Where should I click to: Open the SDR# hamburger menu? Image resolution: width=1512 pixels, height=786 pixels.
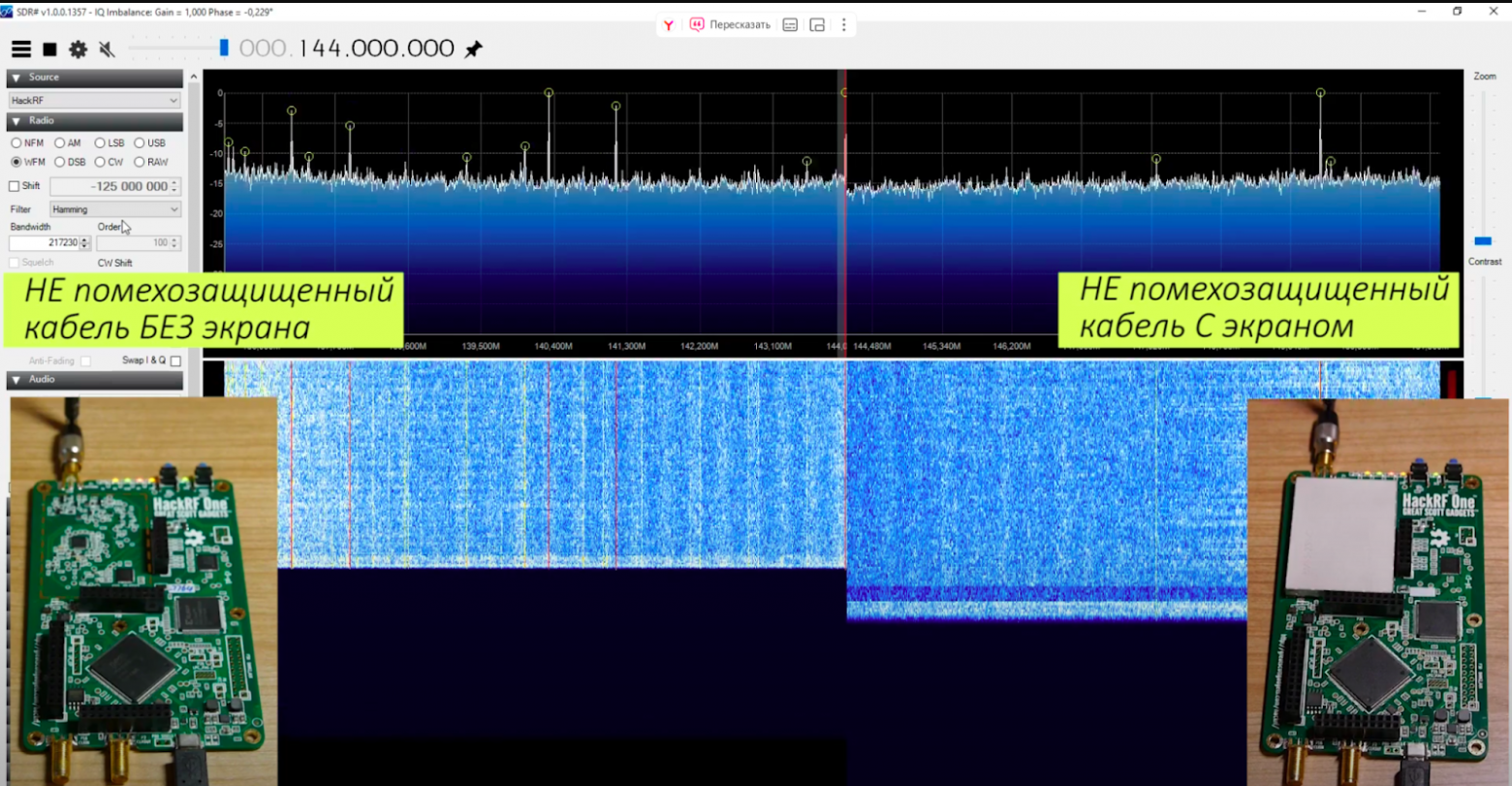[20, 48]
